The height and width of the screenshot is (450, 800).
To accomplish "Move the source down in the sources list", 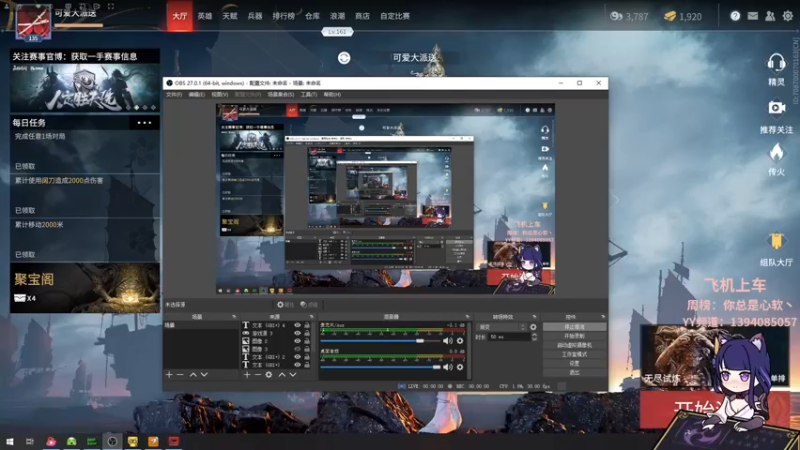I will 293,375.
